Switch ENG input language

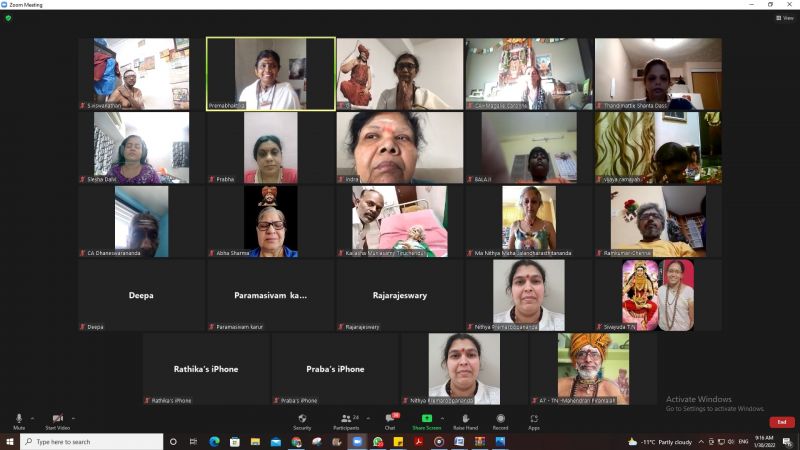[743, 441]
